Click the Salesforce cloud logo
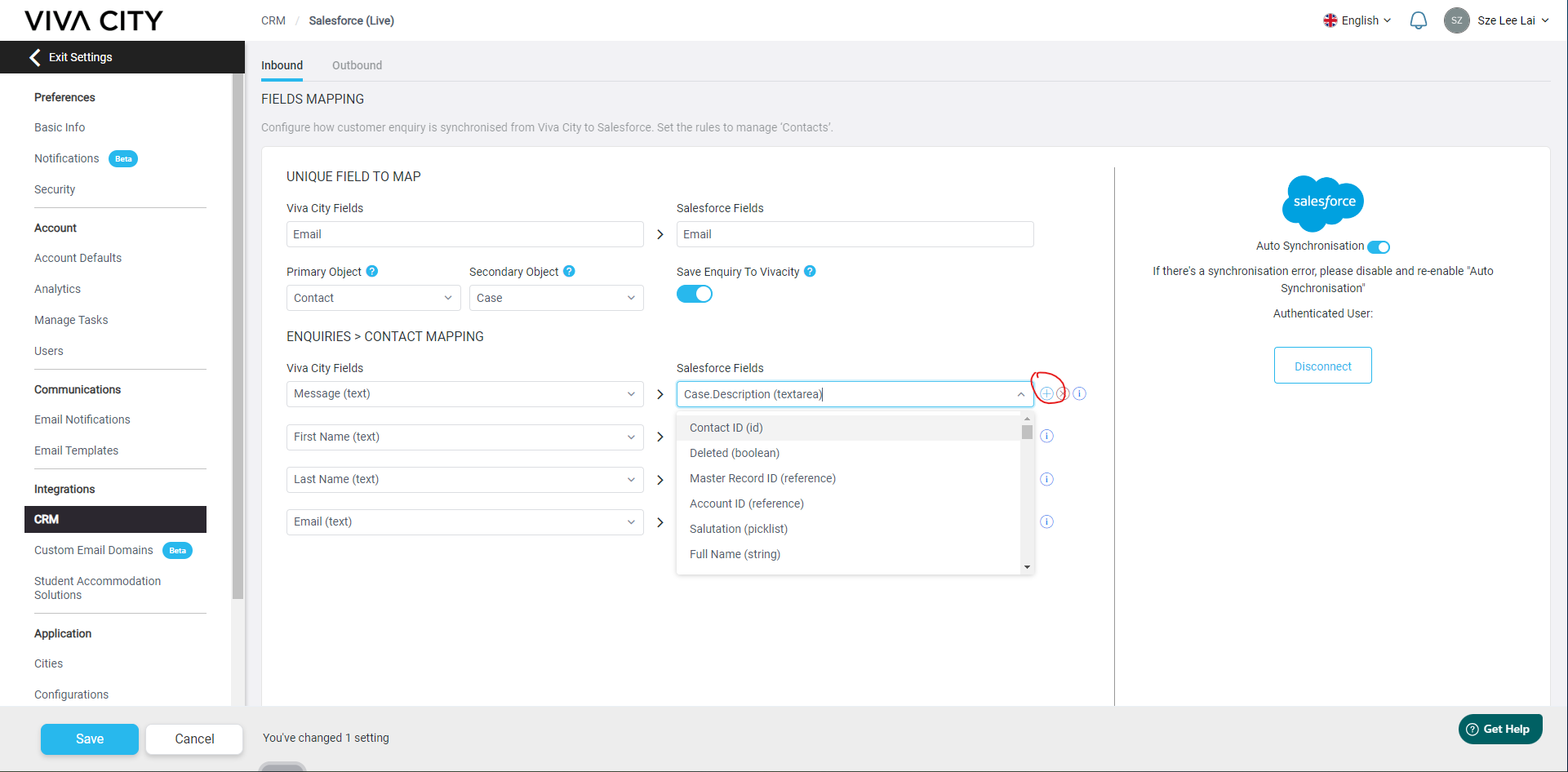 pos(1323,202)
